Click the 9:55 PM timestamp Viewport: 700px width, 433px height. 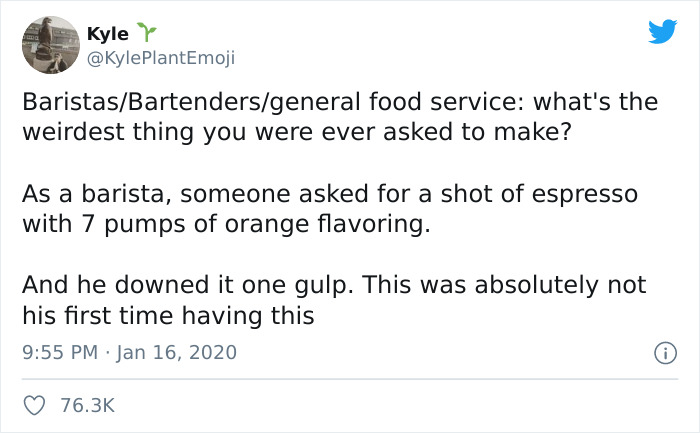[x=60, y=352]
